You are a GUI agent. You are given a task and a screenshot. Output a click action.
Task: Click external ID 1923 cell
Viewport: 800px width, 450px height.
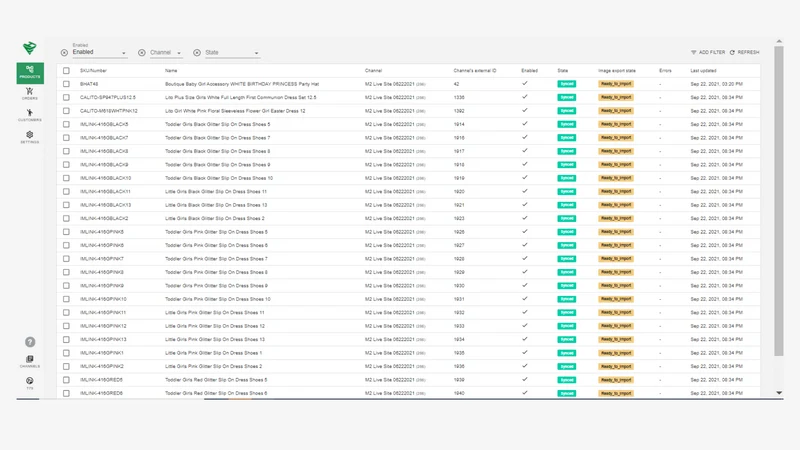point(459,218)
